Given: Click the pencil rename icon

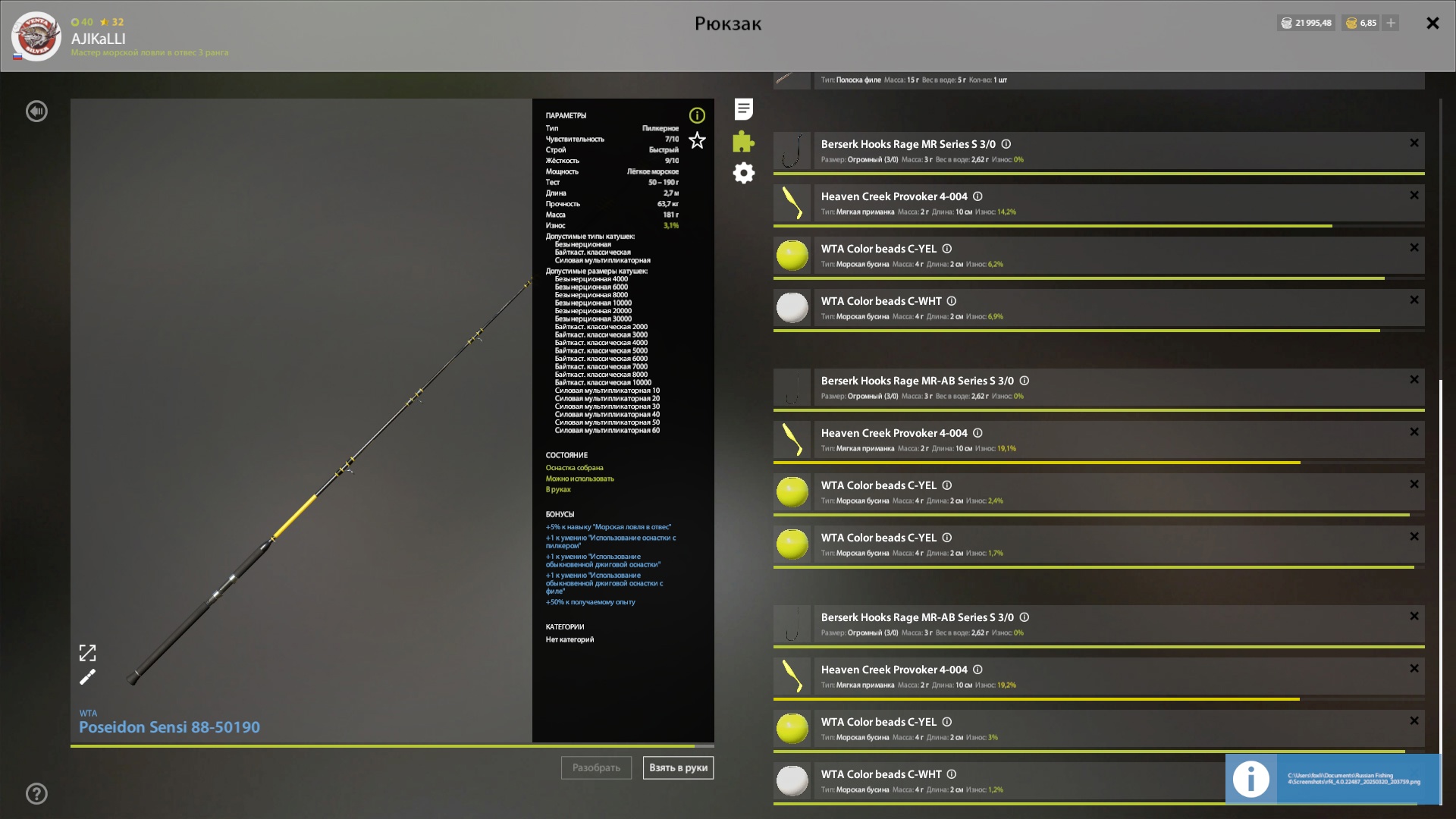Looking at the screenshot, I should coord(88,676).
